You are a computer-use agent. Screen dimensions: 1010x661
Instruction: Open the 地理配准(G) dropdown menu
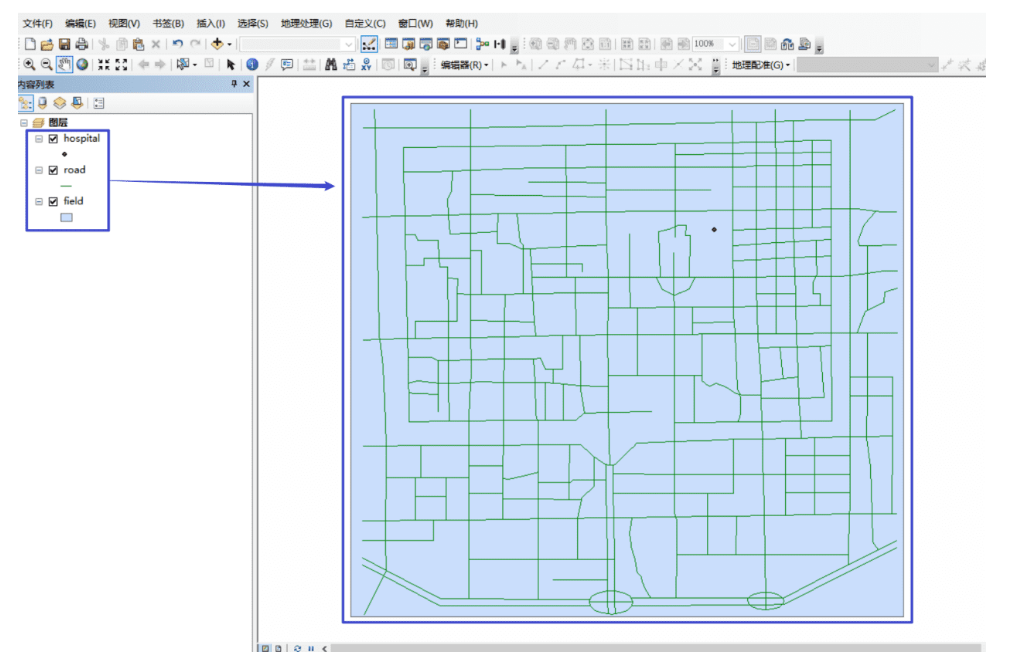pyautogui.click(x=761, y=65)
